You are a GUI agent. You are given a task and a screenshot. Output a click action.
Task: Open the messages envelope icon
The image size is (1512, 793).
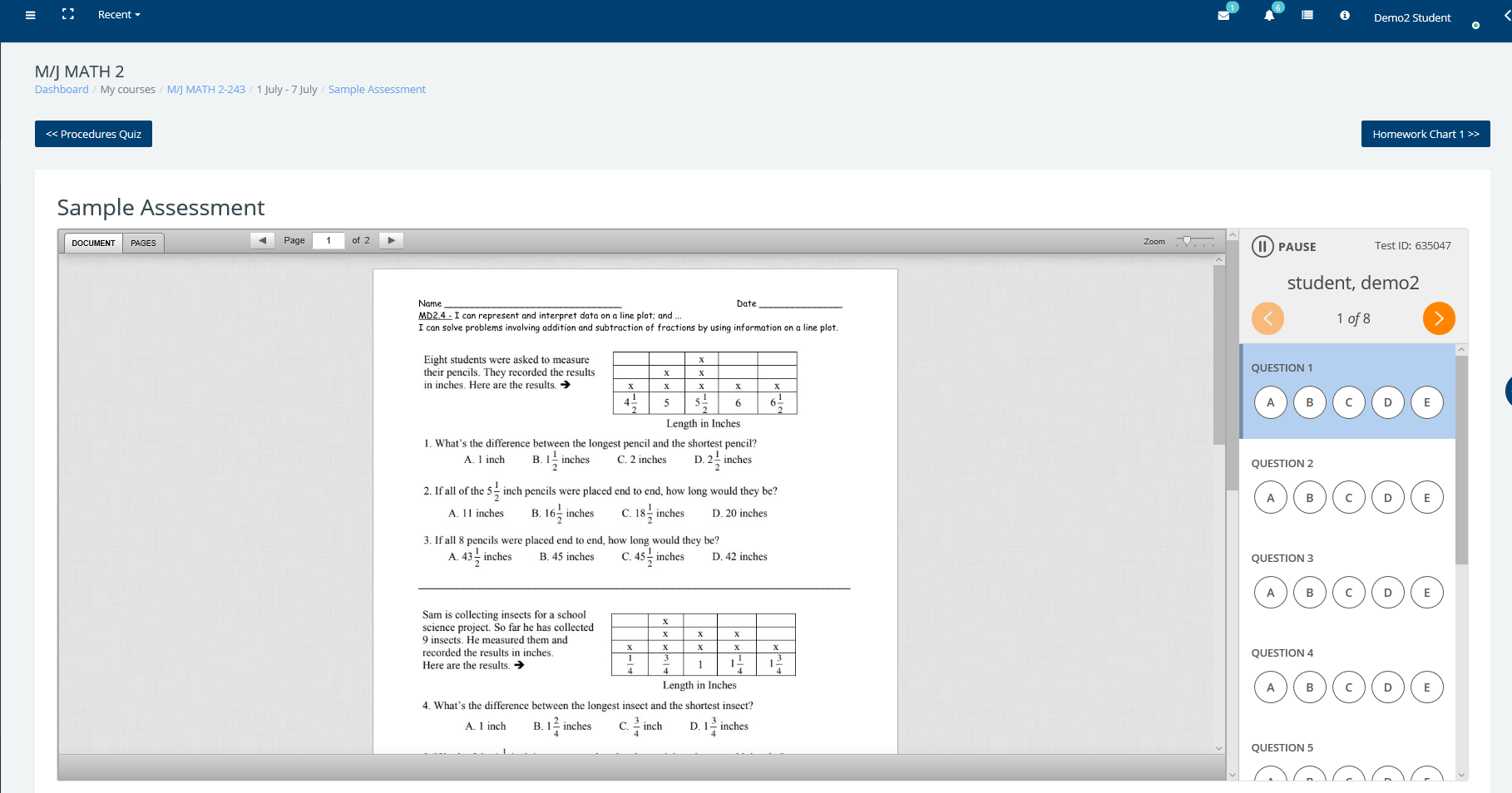(1223, 16)
